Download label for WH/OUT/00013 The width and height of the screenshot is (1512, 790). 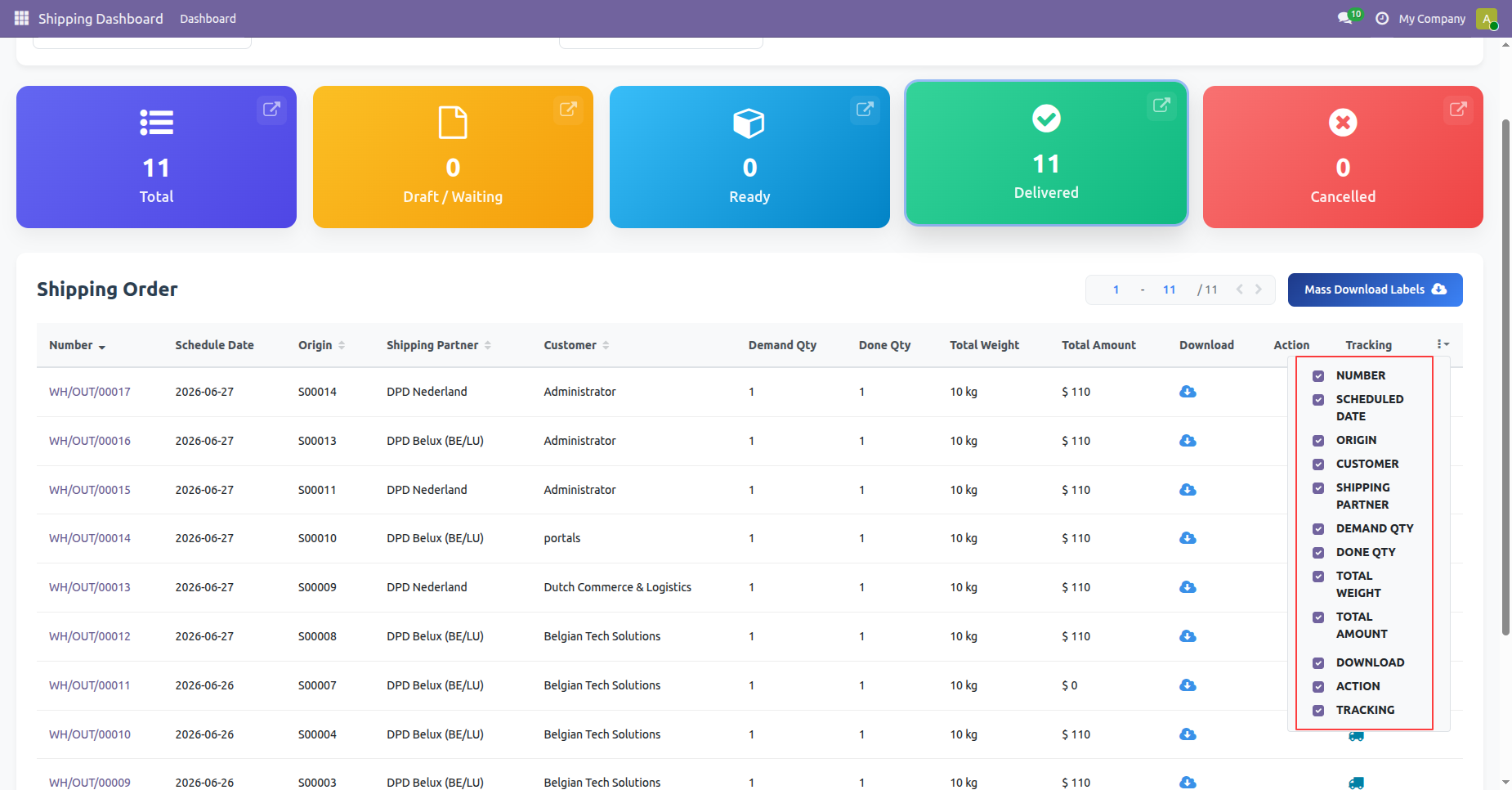point(1188,587)
